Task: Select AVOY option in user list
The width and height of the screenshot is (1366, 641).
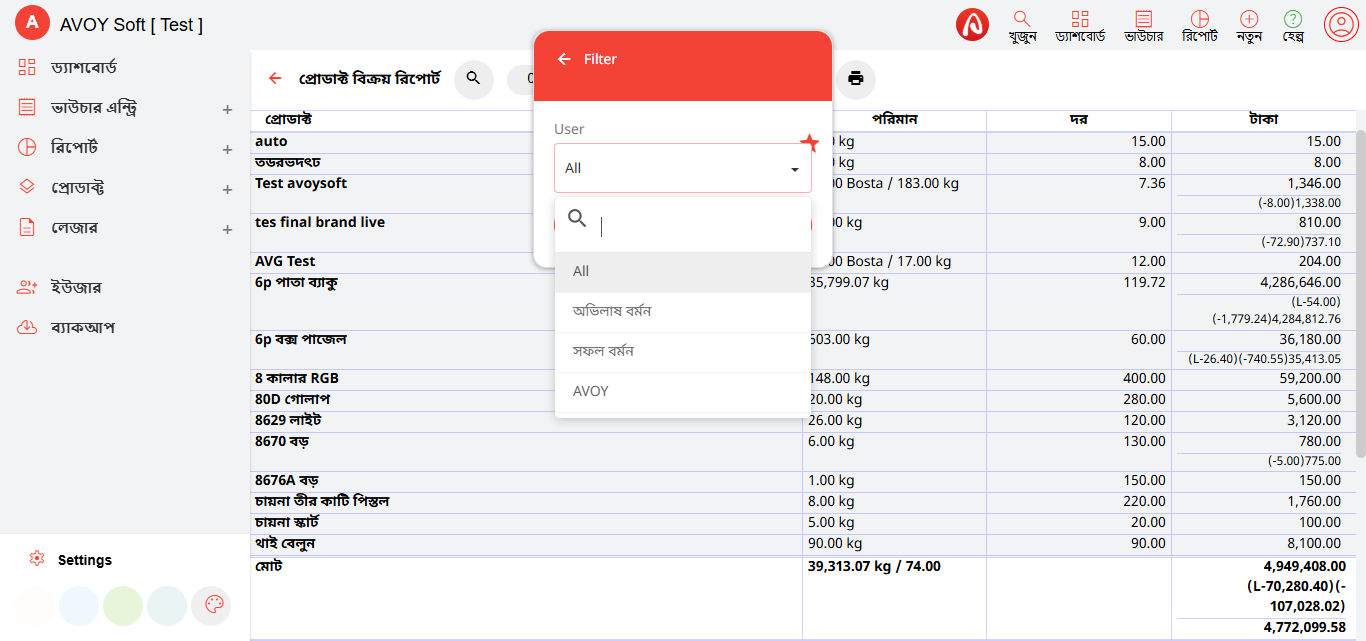Action: tap(683, 391)
